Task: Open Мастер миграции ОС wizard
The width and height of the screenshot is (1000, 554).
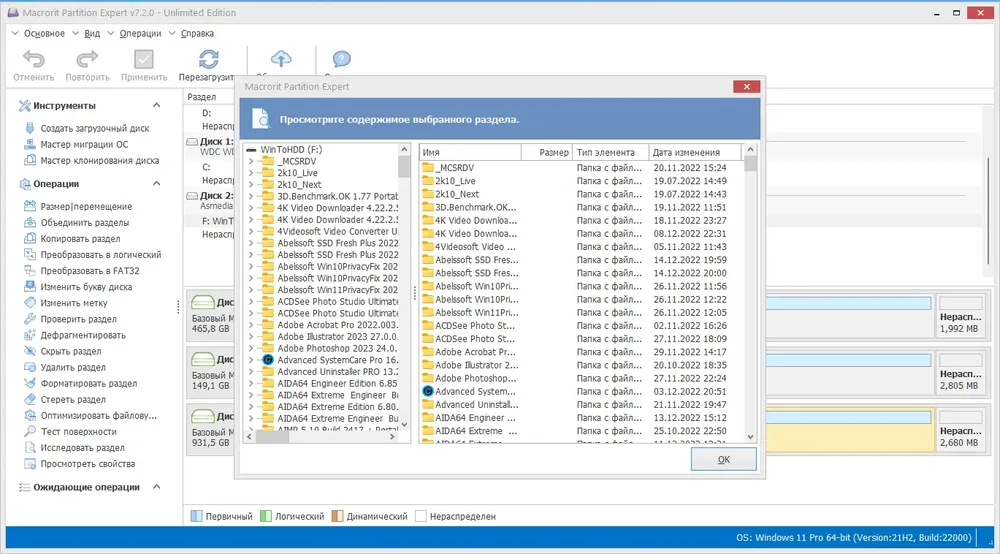Action: [x=84, y=144]
